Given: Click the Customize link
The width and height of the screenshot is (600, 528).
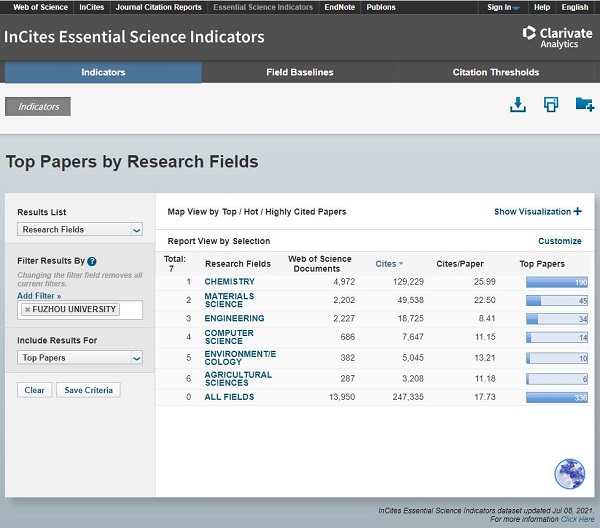Looking at the screenshot, I should point(559,241).
